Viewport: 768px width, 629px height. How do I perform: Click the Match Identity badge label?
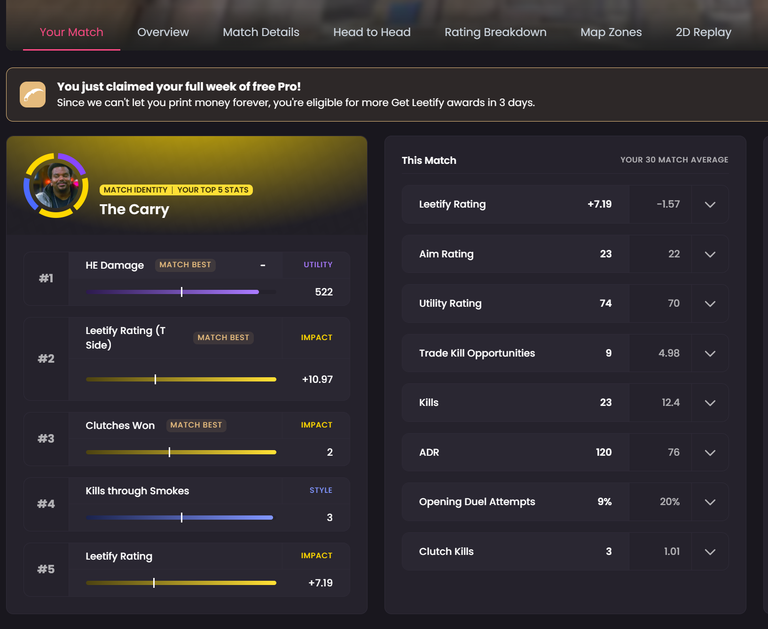[135, 190]
